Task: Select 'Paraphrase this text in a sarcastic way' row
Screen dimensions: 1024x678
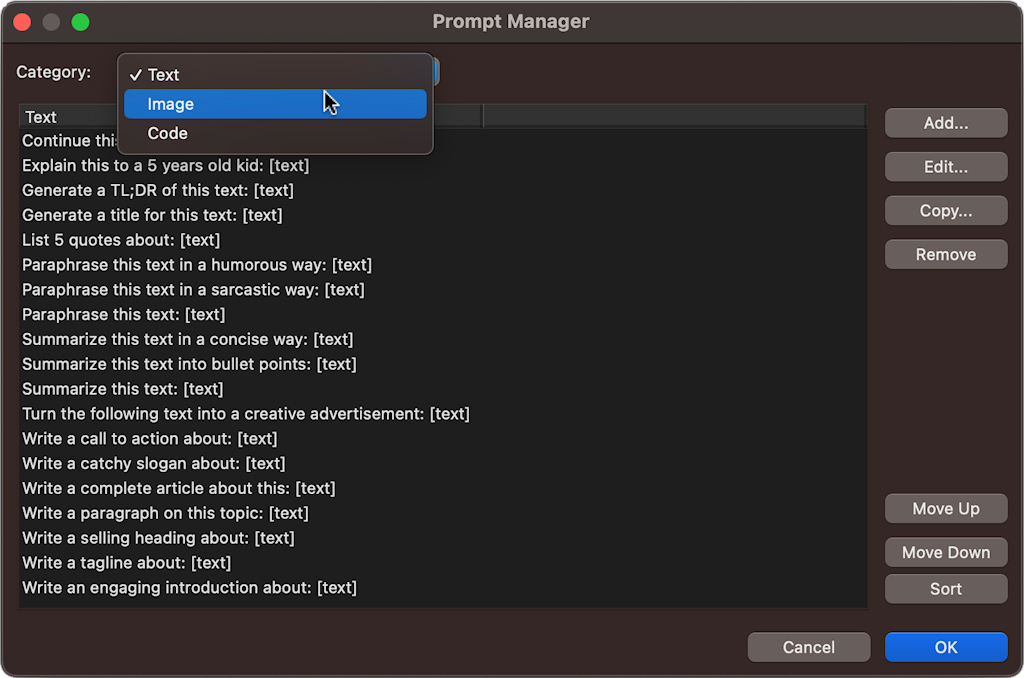Action: click(193, 290)
